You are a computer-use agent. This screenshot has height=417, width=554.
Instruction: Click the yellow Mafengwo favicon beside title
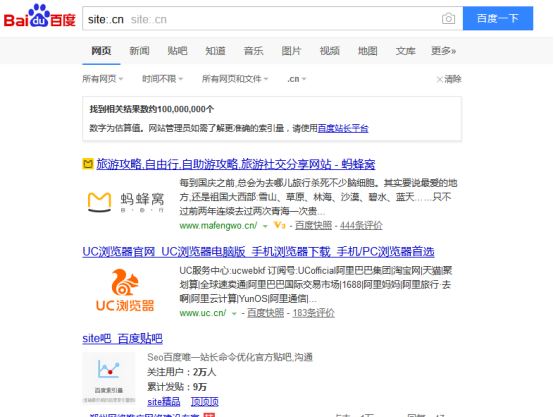(x=88, y=164)
